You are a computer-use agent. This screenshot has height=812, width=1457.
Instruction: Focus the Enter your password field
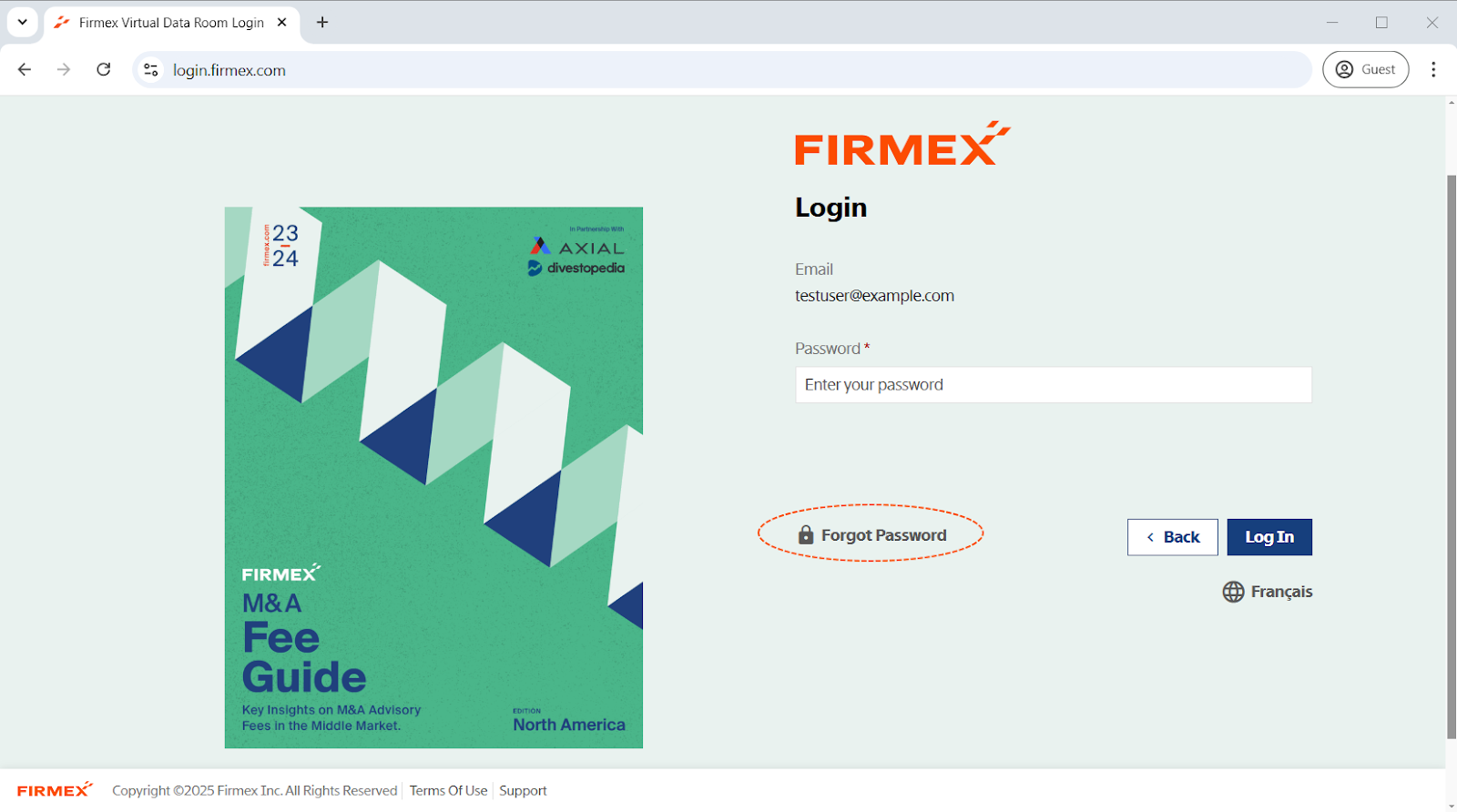click(1054, 385)
